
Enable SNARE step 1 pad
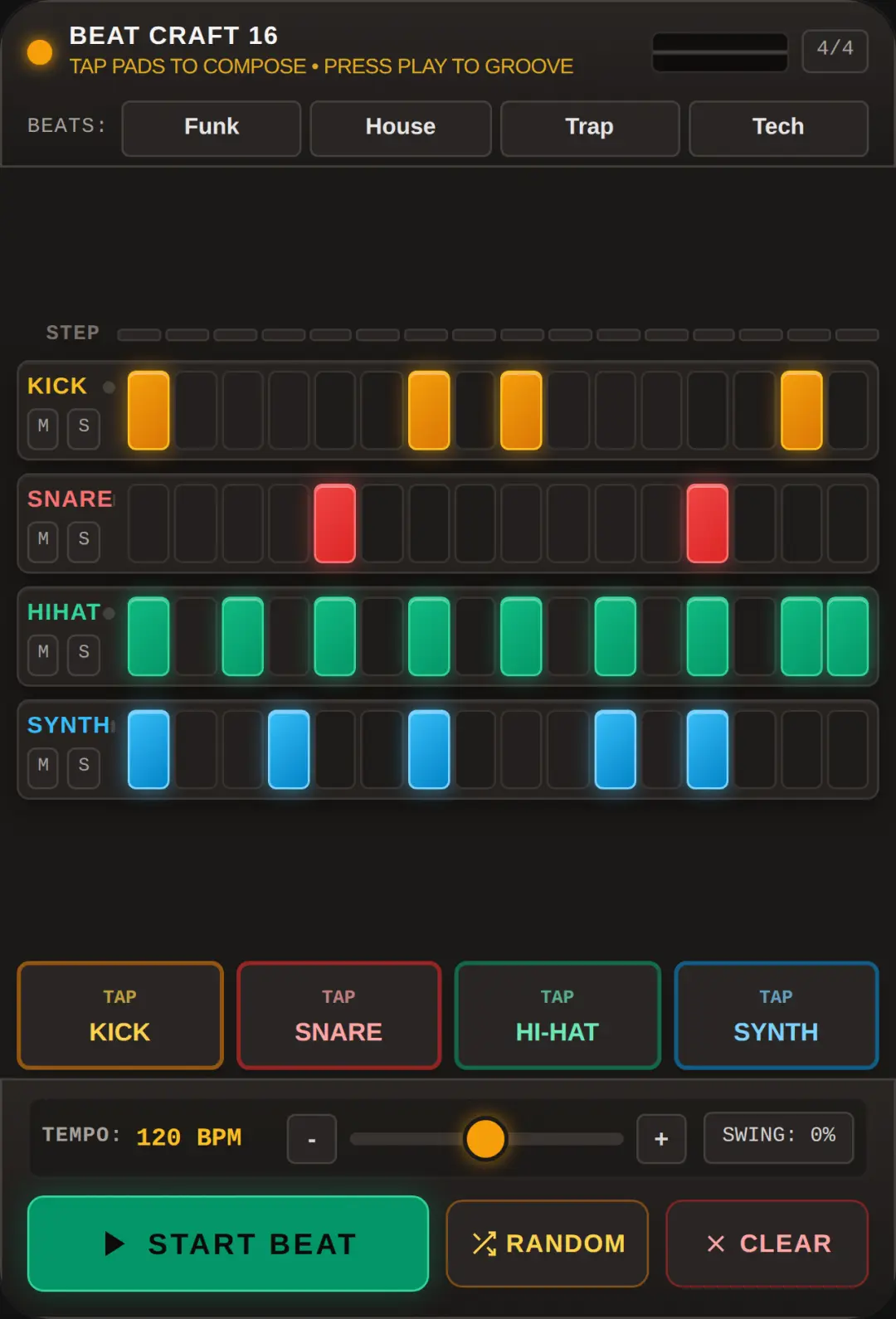point(149,523)
